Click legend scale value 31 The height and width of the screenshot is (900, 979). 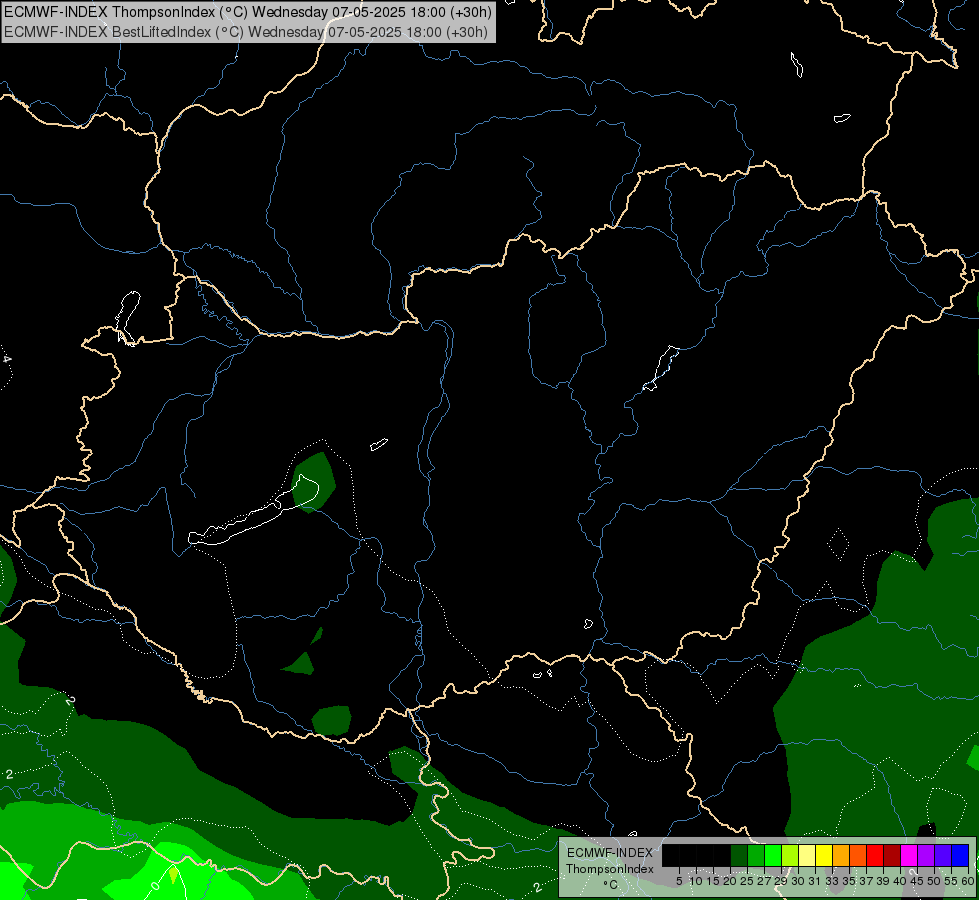pos(815,881)
